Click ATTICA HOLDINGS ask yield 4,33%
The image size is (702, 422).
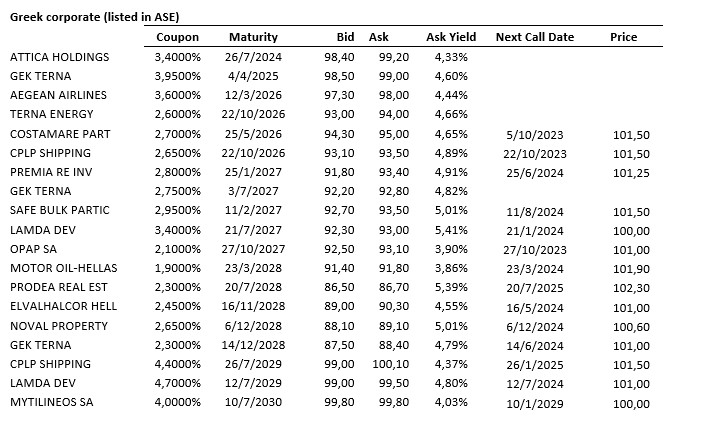coord(451,57)
